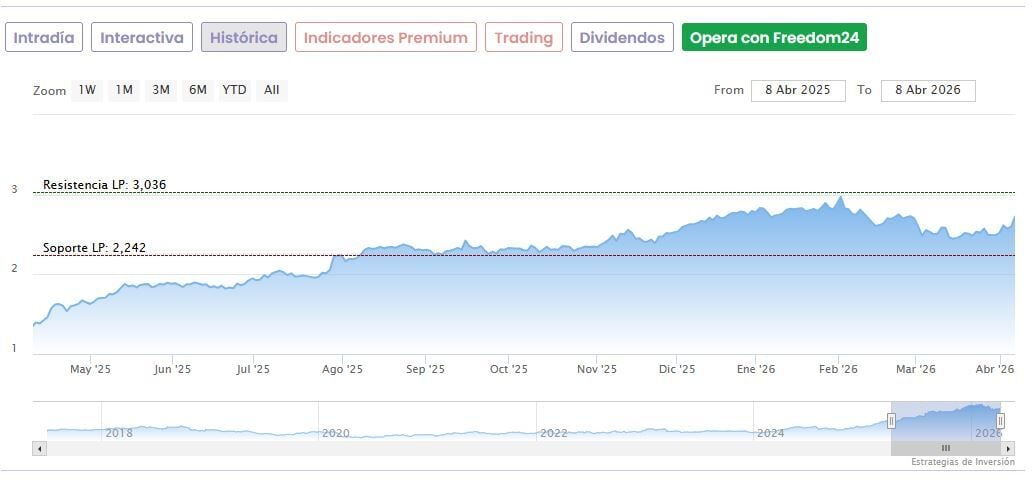Zoom chart to 3M range
Image resolution: width=1033 pixels, height=481 pixels.
pos(161,90)
